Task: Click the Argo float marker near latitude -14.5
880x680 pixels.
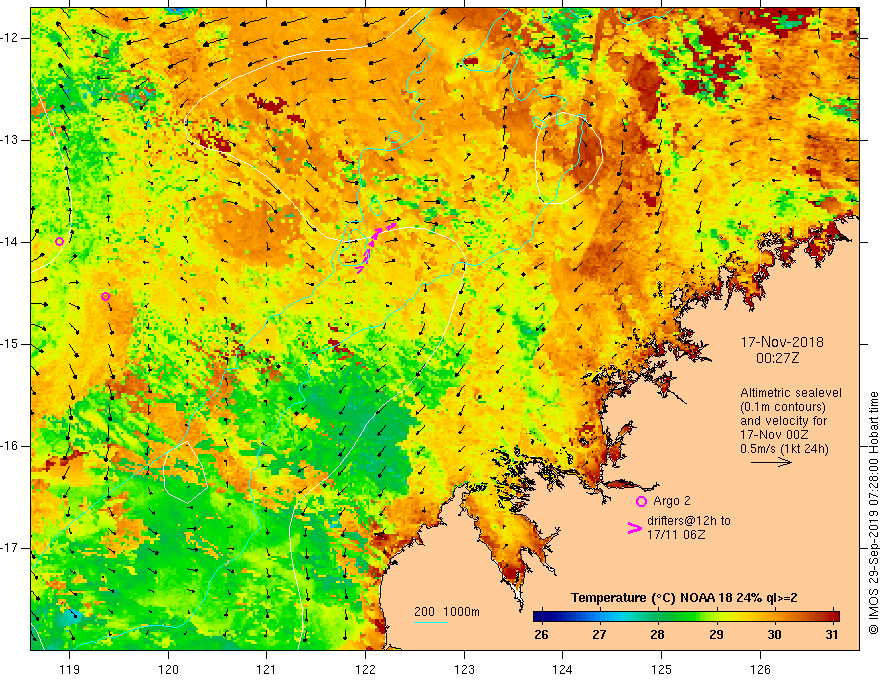Action: pos(106,297)
